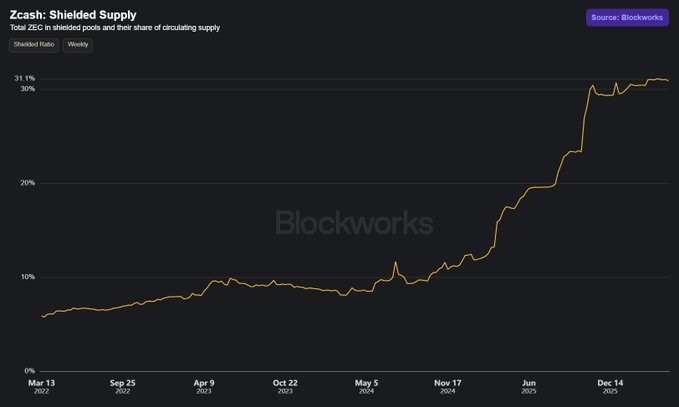Viewport: 679px width, 407px height.
Task: Click the 0% y-axis label
Action: pos(29,371)
